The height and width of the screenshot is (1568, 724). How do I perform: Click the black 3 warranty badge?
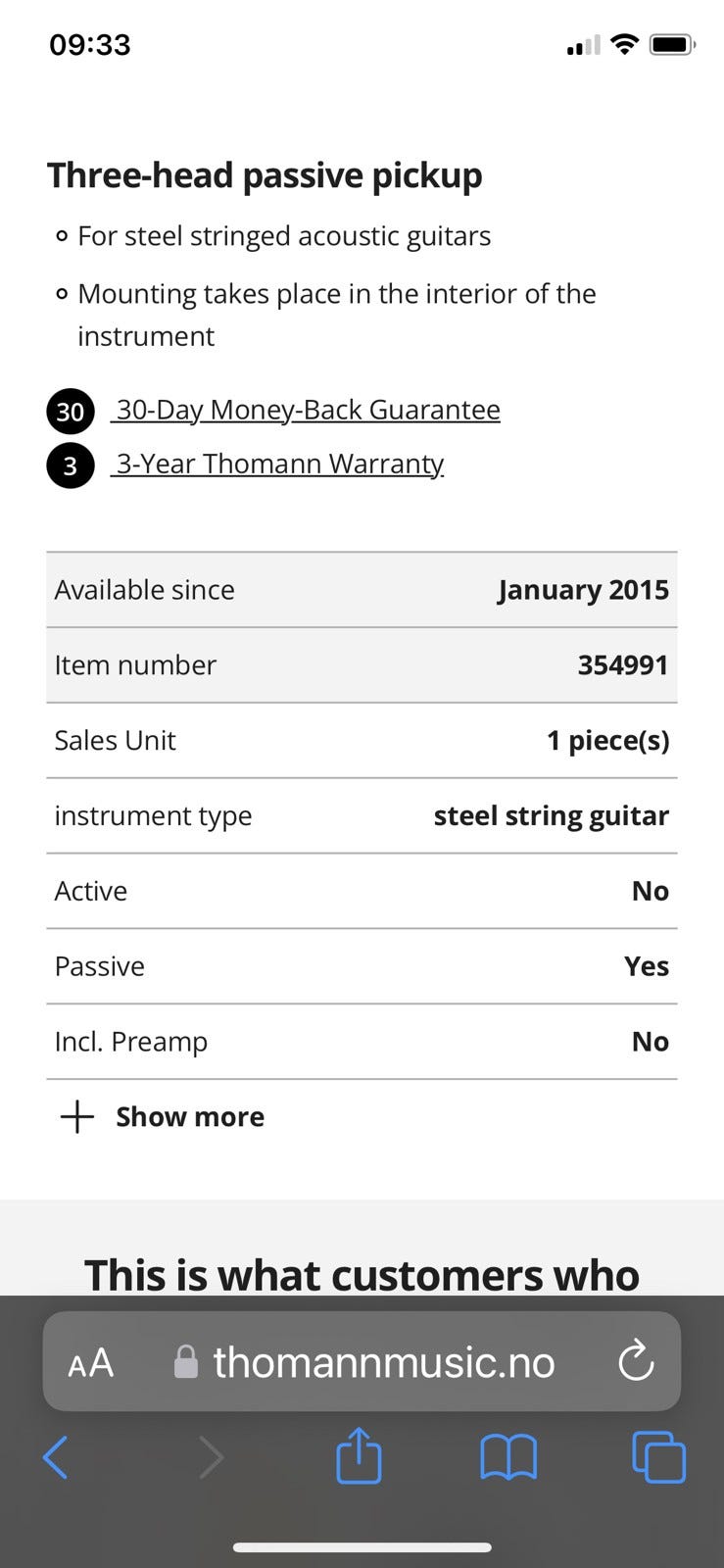pos(71,465)
